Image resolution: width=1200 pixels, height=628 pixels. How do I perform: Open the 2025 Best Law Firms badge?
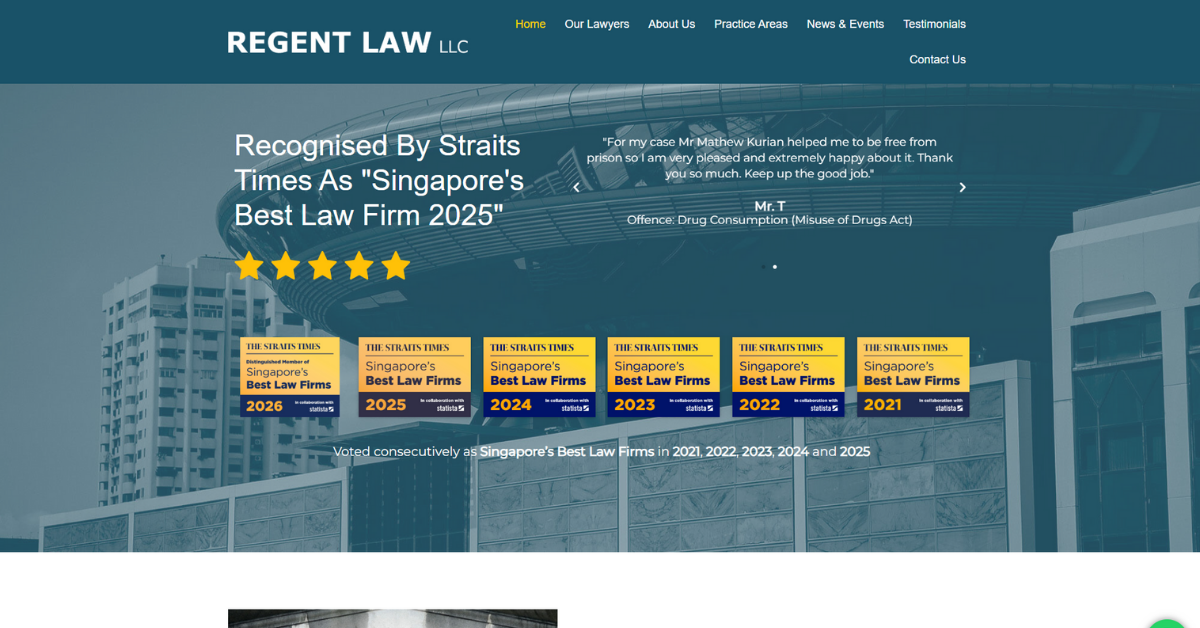click(414, 377)
